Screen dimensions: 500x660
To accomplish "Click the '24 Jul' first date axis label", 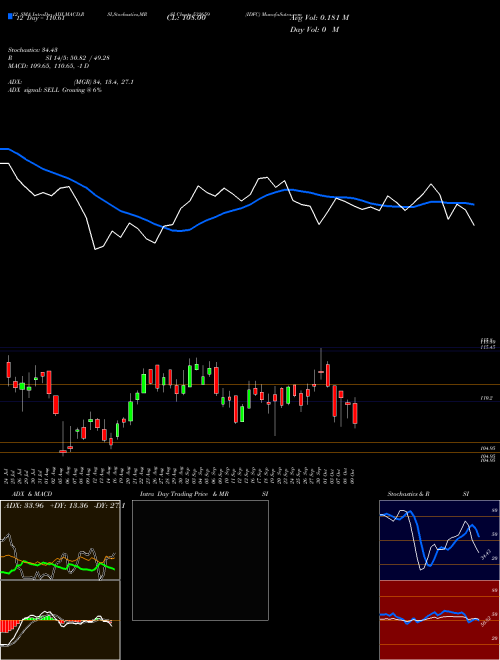I will click(8, 475).
